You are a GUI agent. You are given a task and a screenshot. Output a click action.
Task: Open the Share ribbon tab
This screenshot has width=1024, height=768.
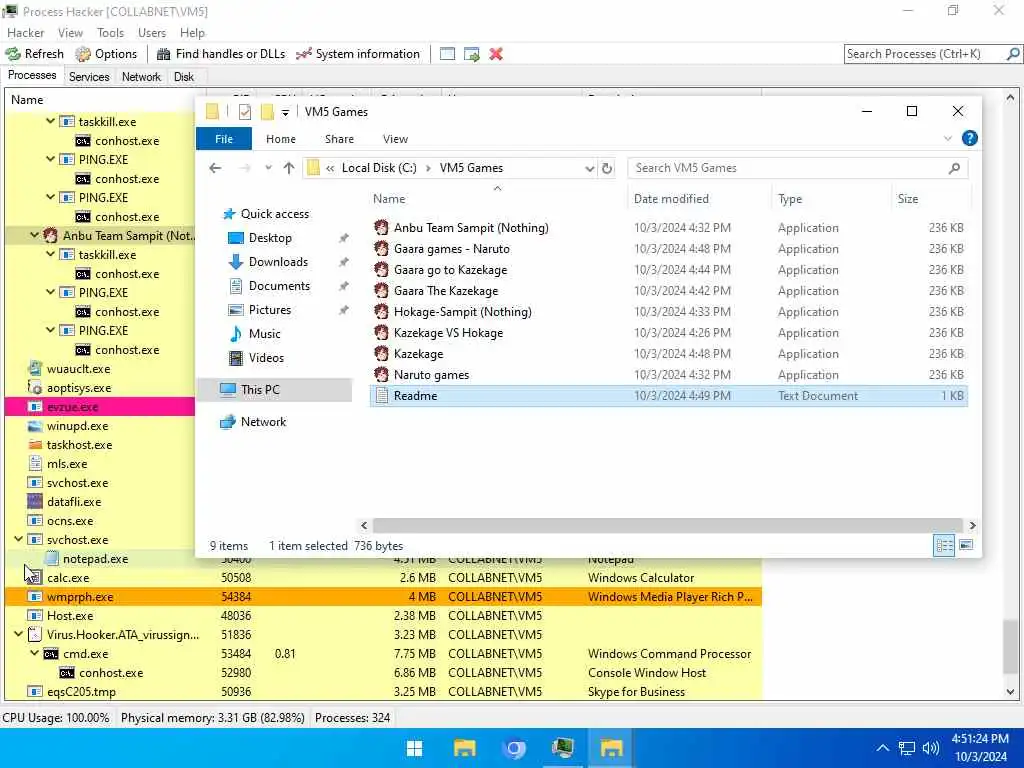339,139
